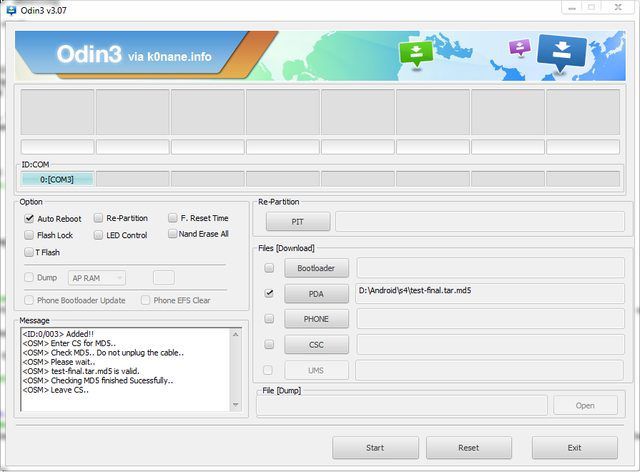Viewport: 640px width, 472px height.
Task: Click the PIT file button
Action: tap(296, 222)
